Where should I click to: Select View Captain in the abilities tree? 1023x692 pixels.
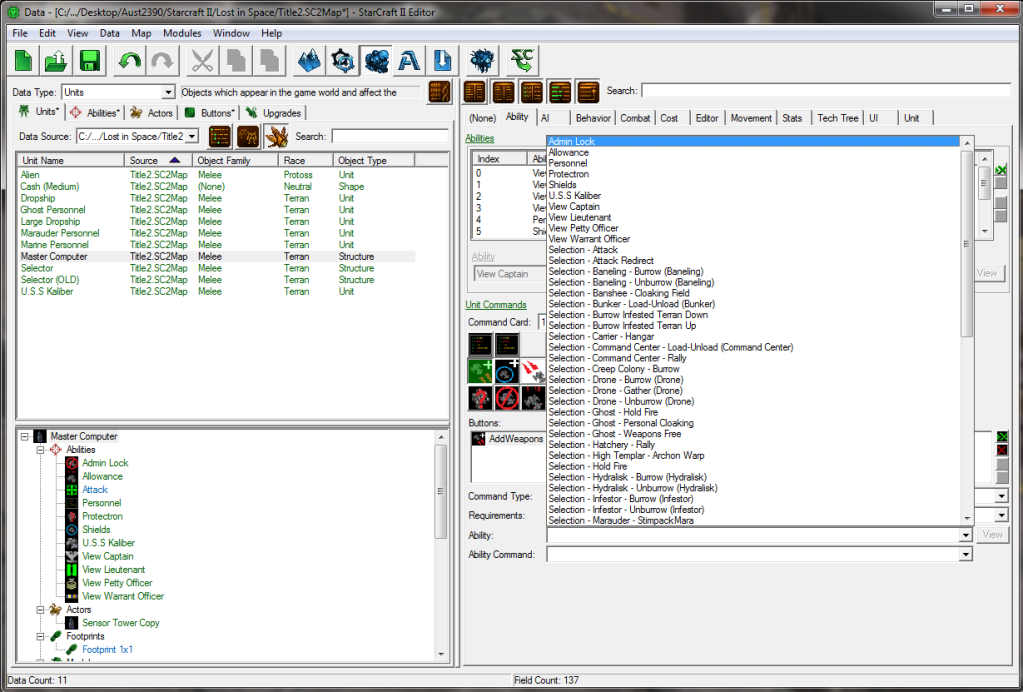coord(108,556)
